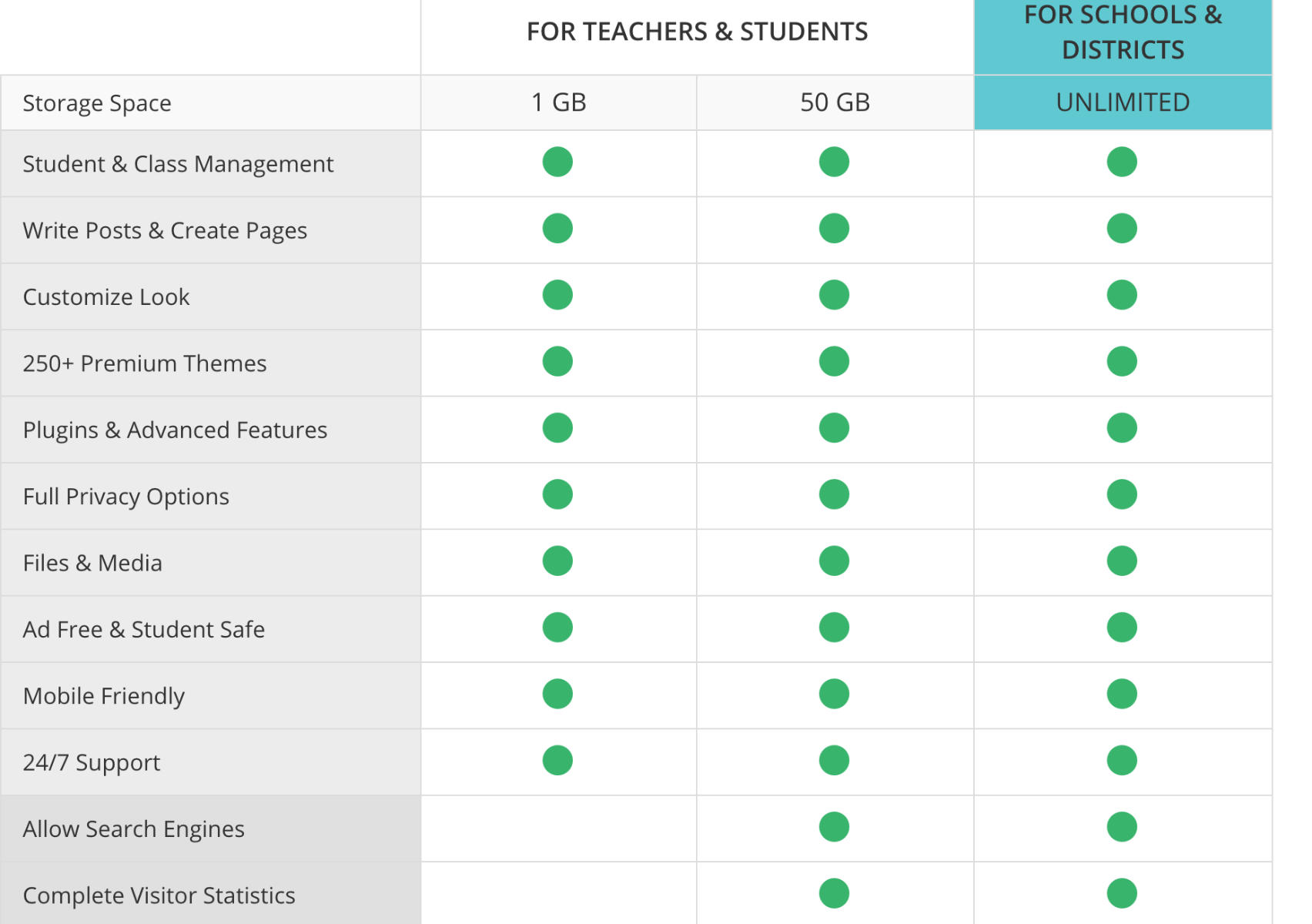
Task: Click the 50 GB storage cell
Action: tap(835, 102)
